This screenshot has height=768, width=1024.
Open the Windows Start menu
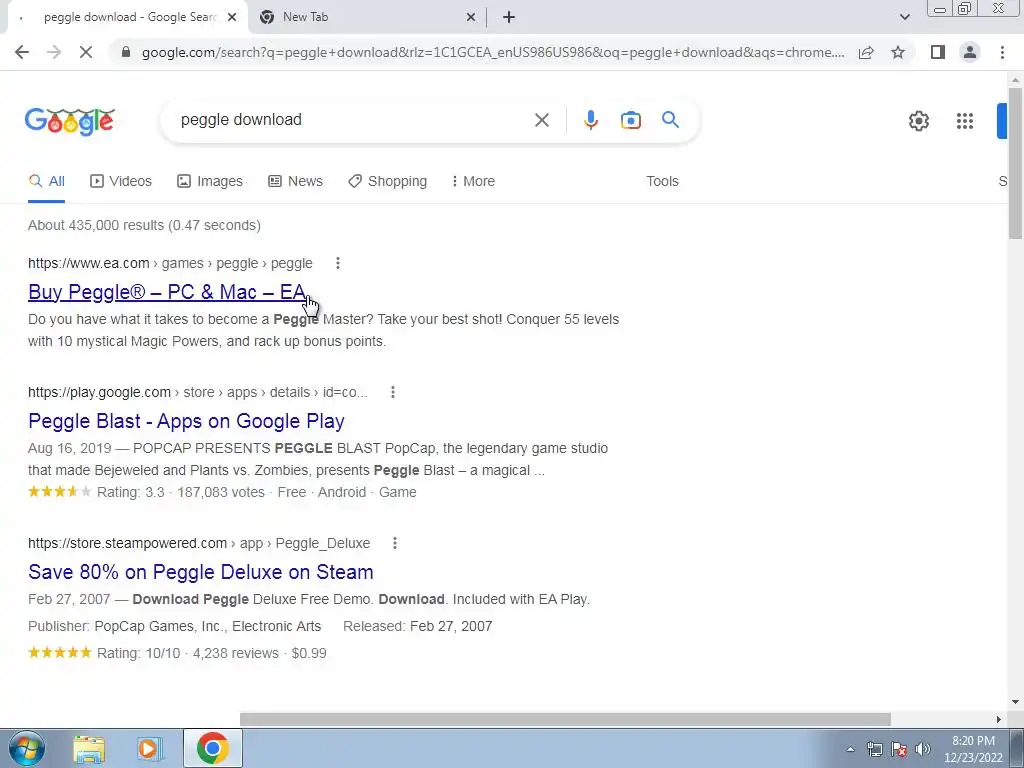click(x=26, y=748)
